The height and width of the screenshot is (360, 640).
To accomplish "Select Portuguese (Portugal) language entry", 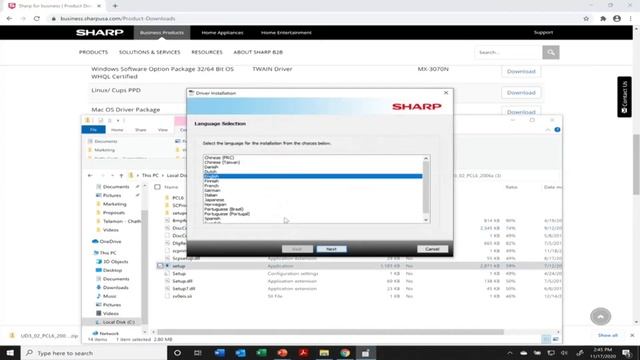I will 227,214.
